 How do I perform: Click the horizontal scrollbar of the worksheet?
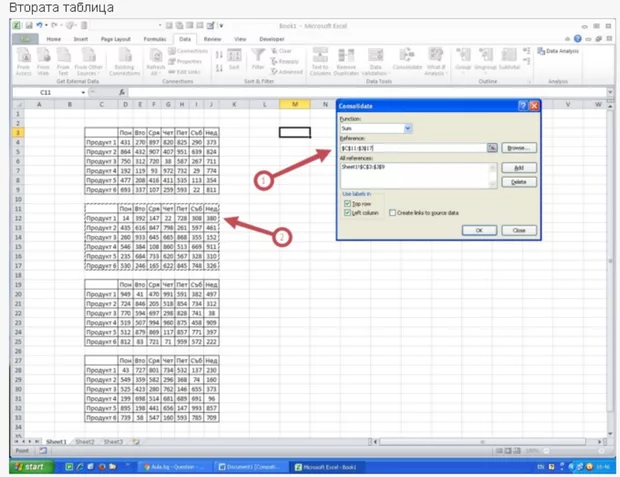pyautogui.click(x=482, y=441)
